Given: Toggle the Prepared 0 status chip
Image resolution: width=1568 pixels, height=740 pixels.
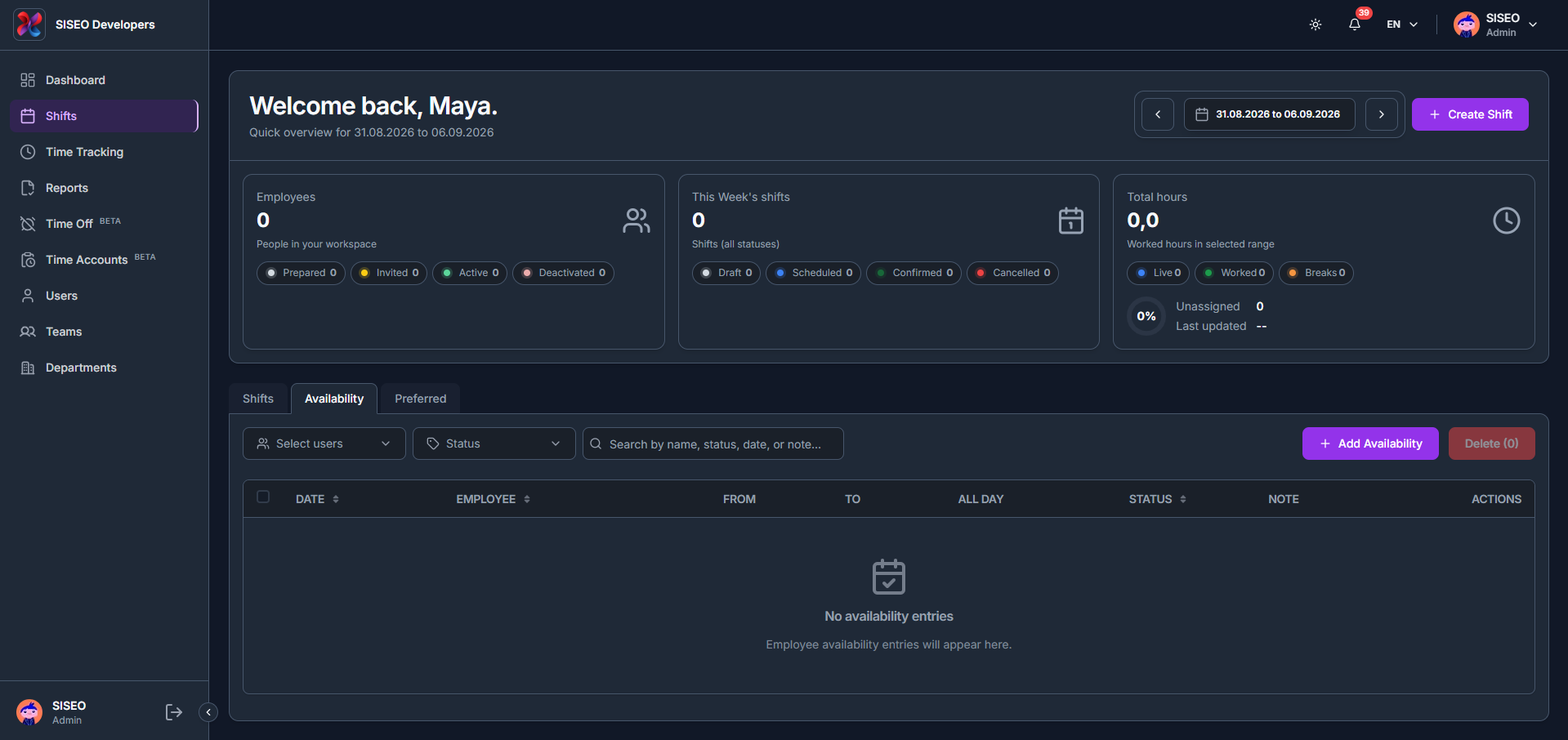Looking at the screenshot, I should [x=301, y=273].
